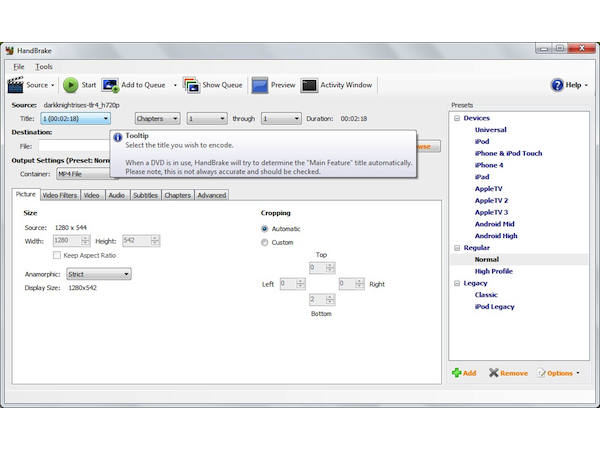Click the HandBrake app icon in title bar

point(10,51)
